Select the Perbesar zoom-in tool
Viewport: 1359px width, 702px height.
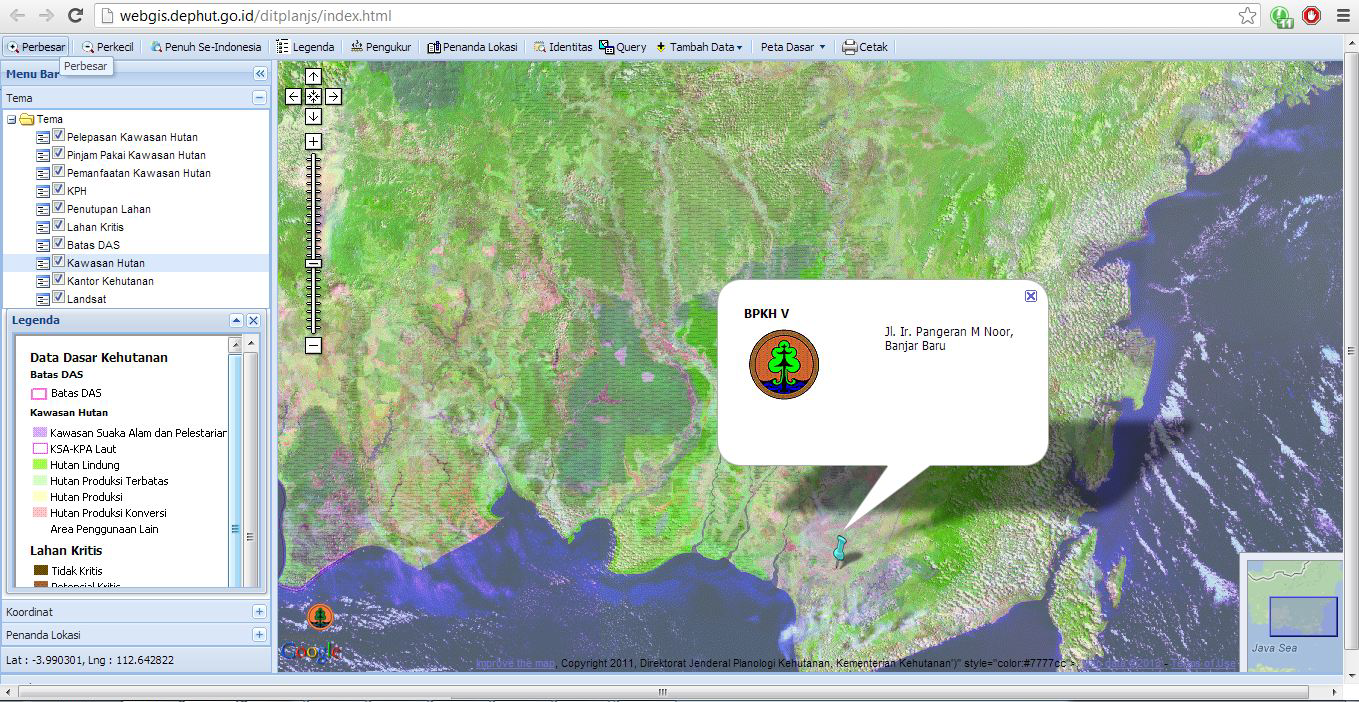point(36,46)
